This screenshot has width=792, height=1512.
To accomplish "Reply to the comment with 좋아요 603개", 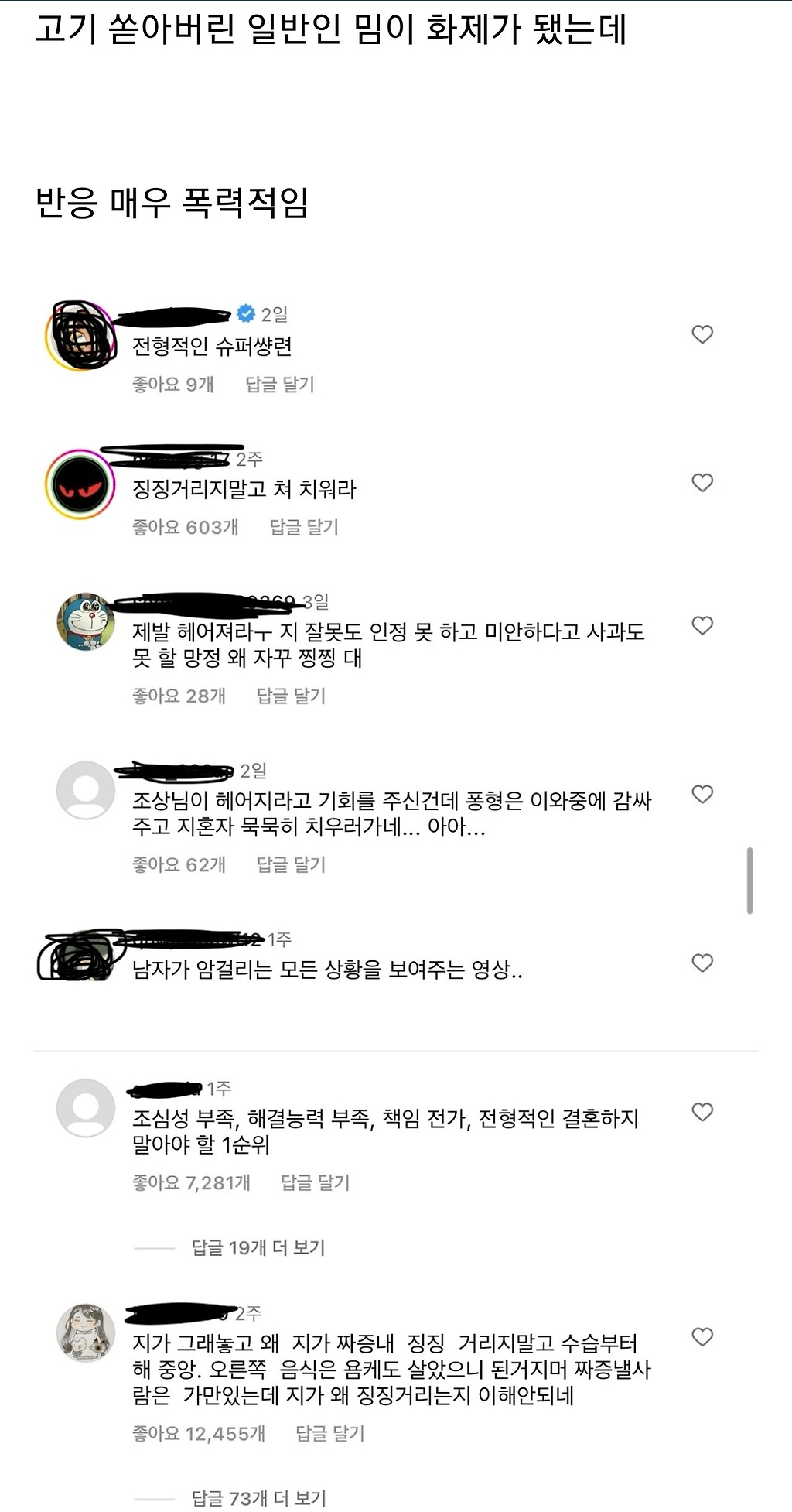I will (x=304, y=527).
